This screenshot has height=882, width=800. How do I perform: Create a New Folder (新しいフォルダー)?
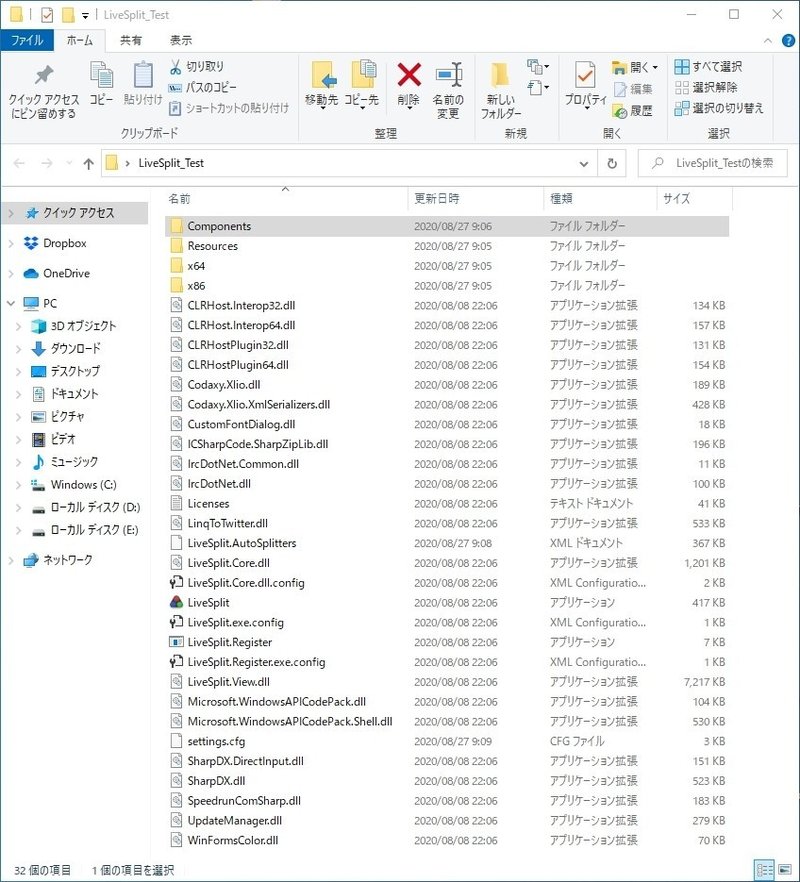[x=500, y=90]
